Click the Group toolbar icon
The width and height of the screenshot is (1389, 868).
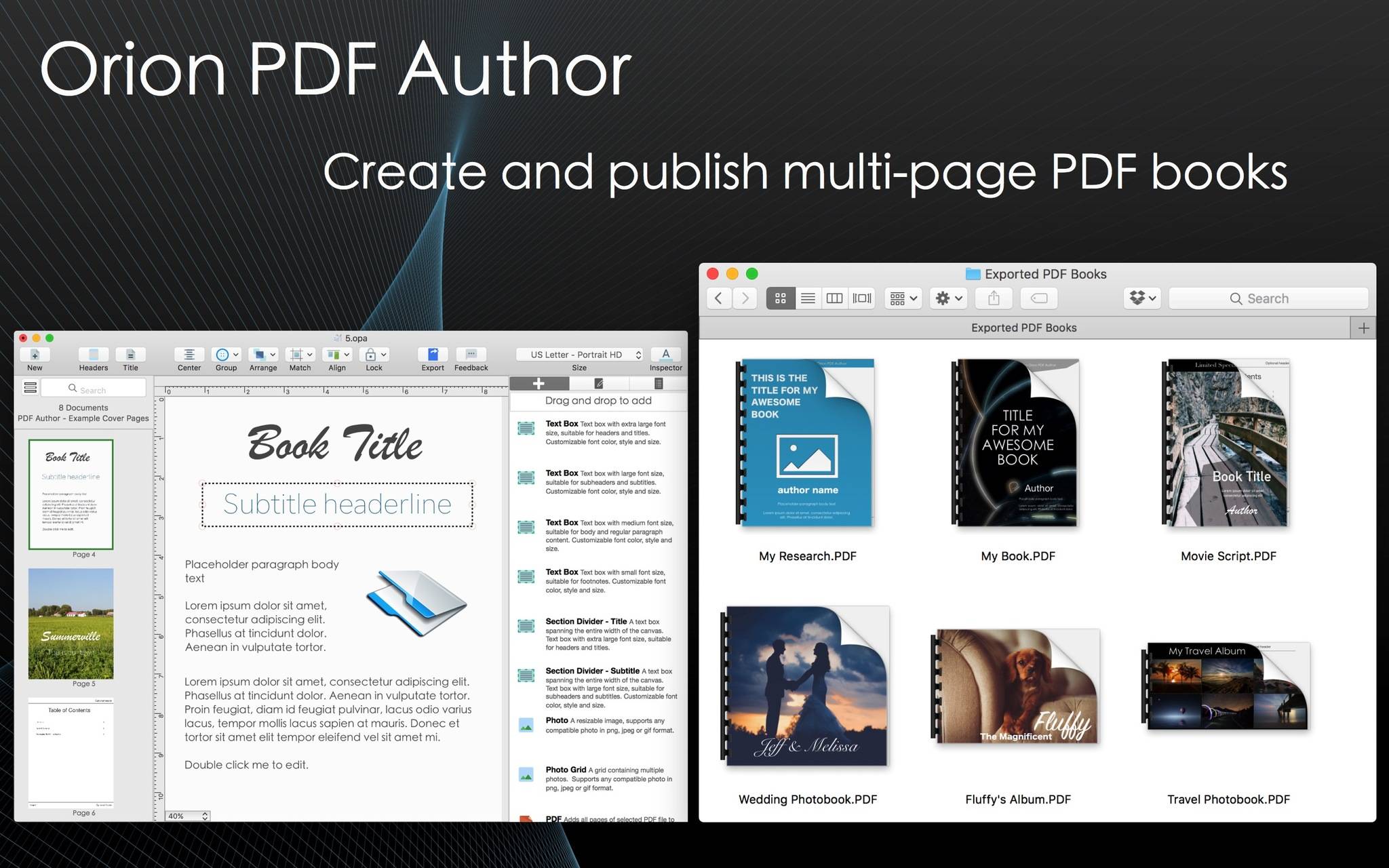tap(222, 355)
